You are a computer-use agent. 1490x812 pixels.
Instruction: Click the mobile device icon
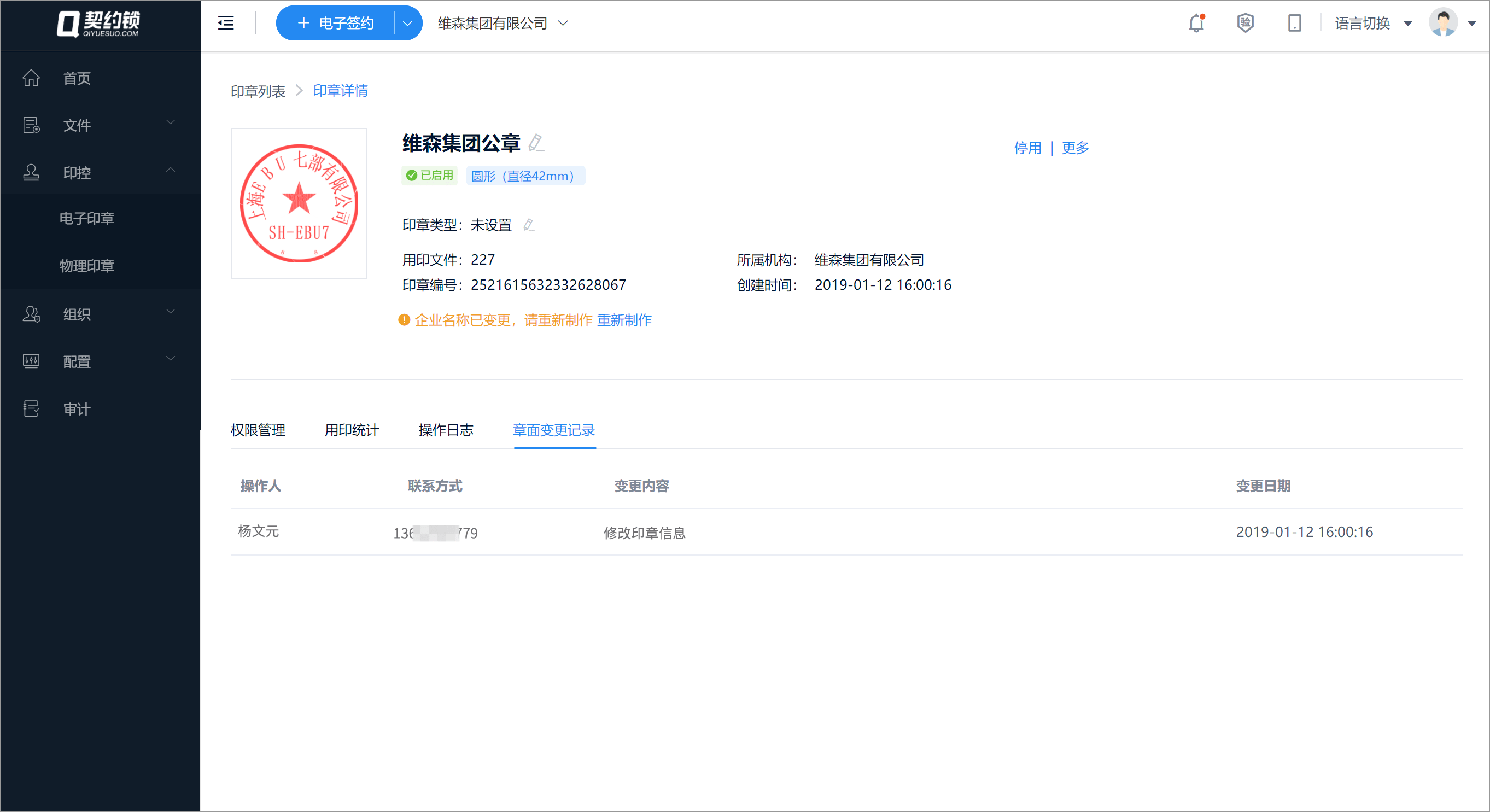tap(1294, 23)
